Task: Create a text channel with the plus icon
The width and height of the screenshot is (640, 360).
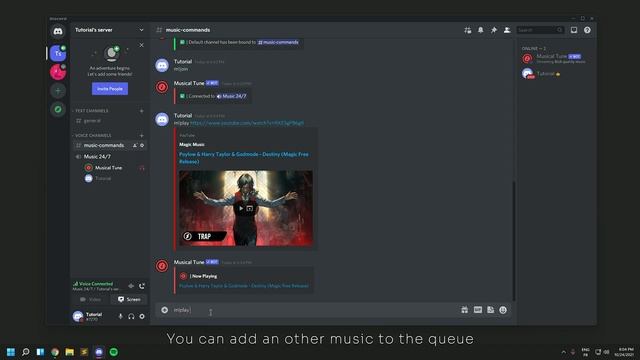Action: coord(142,111)
